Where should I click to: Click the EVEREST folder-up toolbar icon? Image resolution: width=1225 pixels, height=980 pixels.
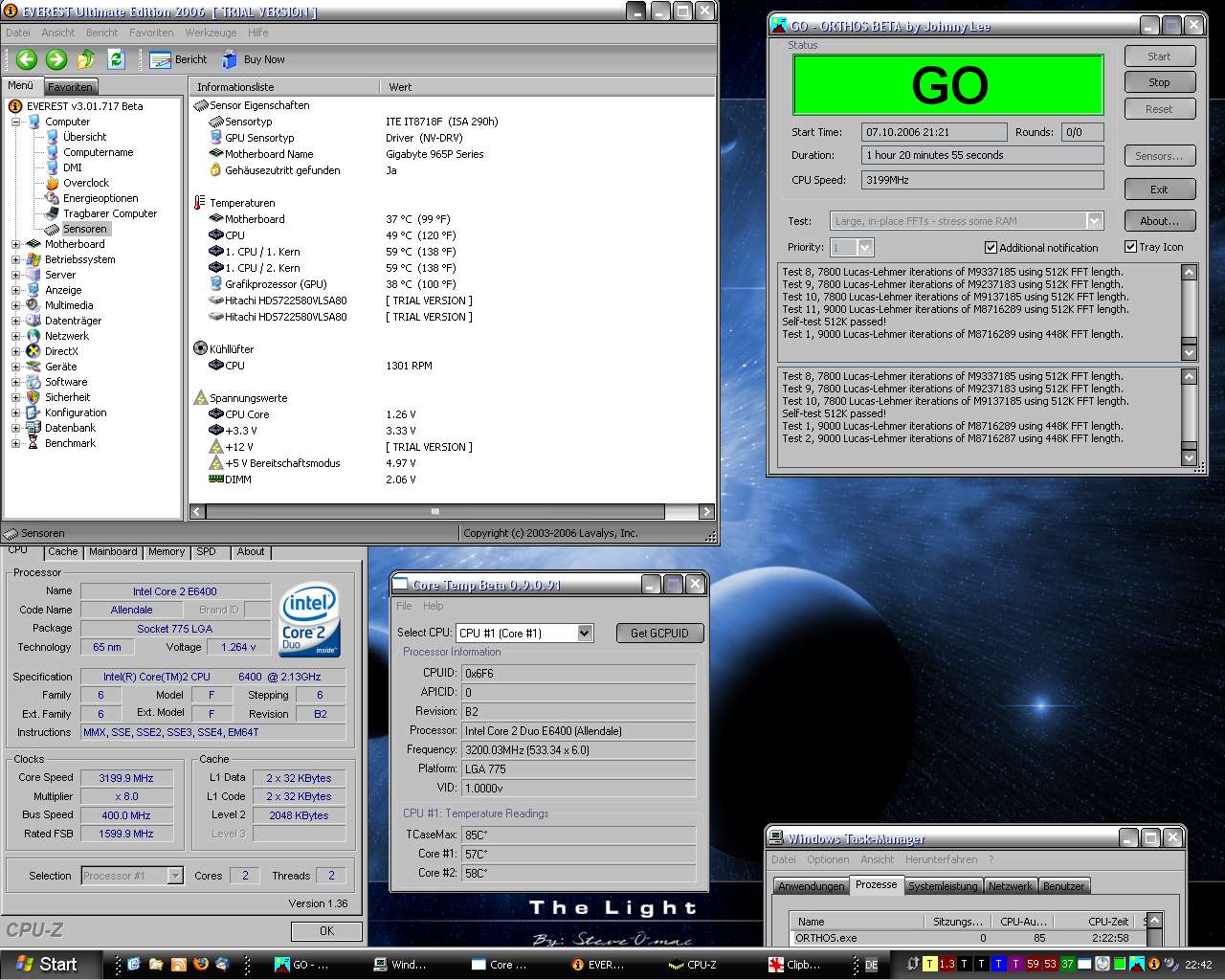coord(86,59)
